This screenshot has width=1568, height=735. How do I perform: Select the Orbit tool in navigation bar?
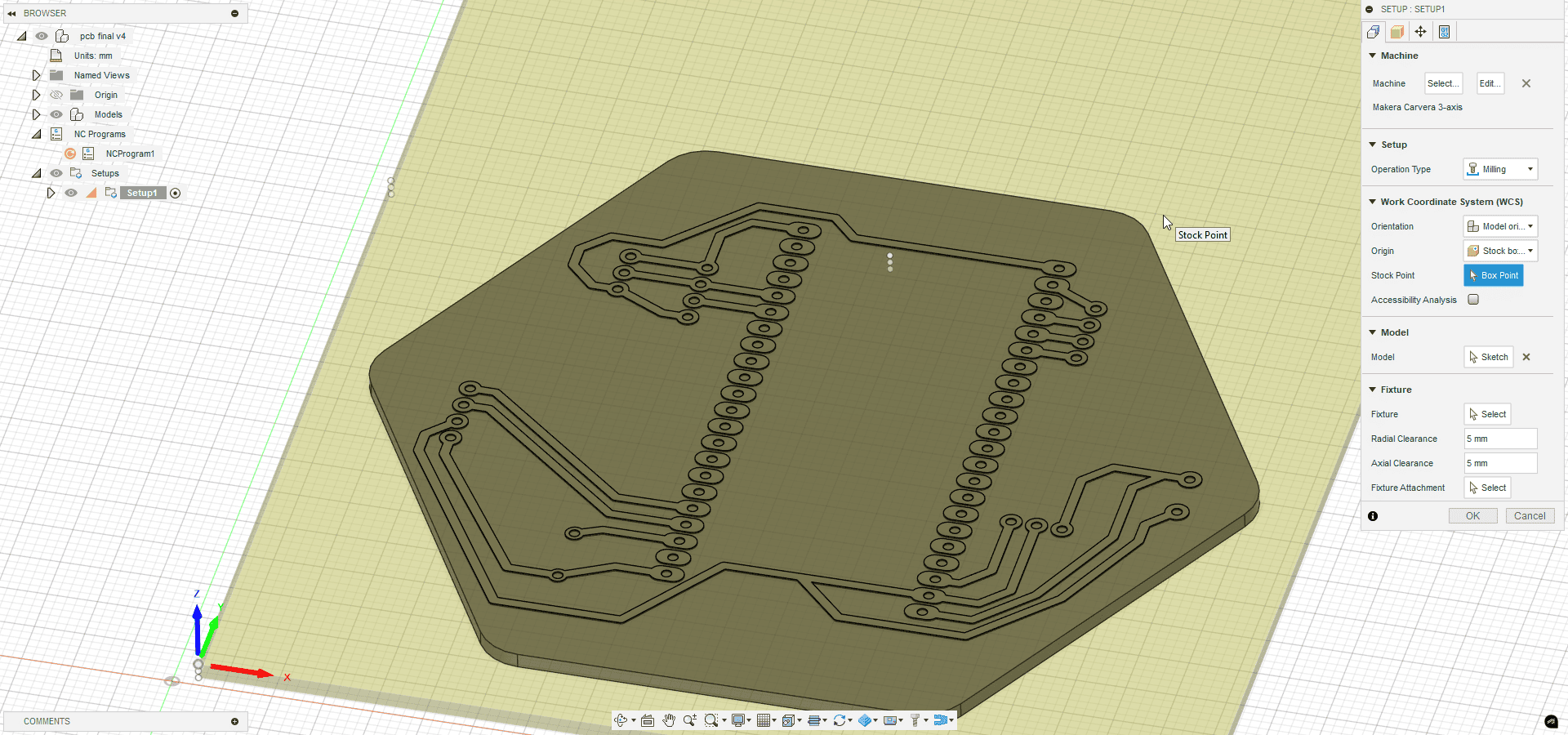click(621, 720)
